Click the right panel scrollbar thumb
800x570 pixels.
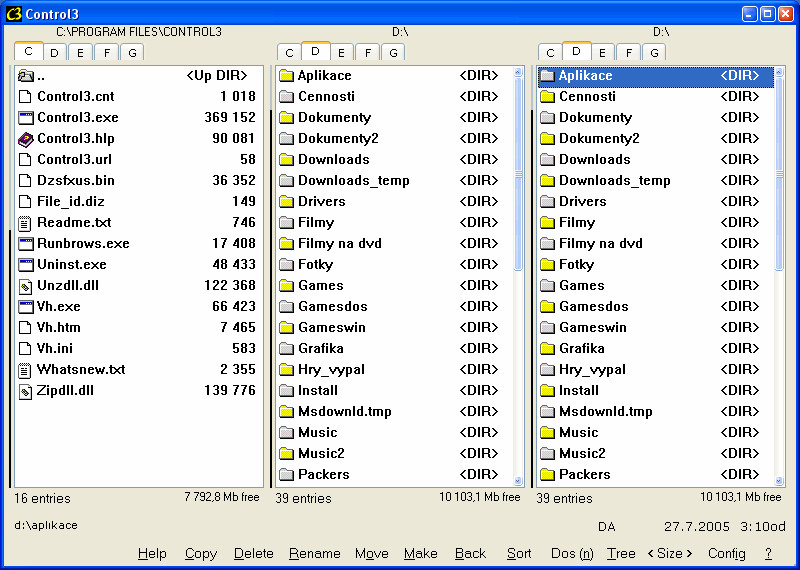[779, 174]
